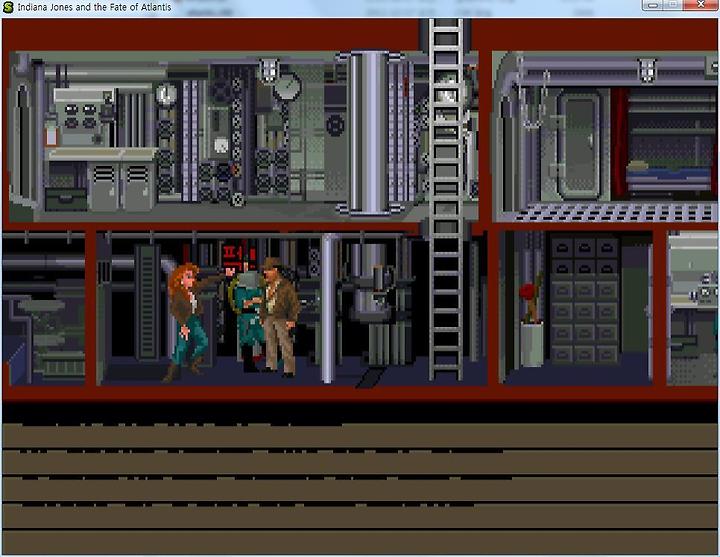720x557 pixels.
Task: Click the metal grated floor of upper right room
Action: click(615, 212)
